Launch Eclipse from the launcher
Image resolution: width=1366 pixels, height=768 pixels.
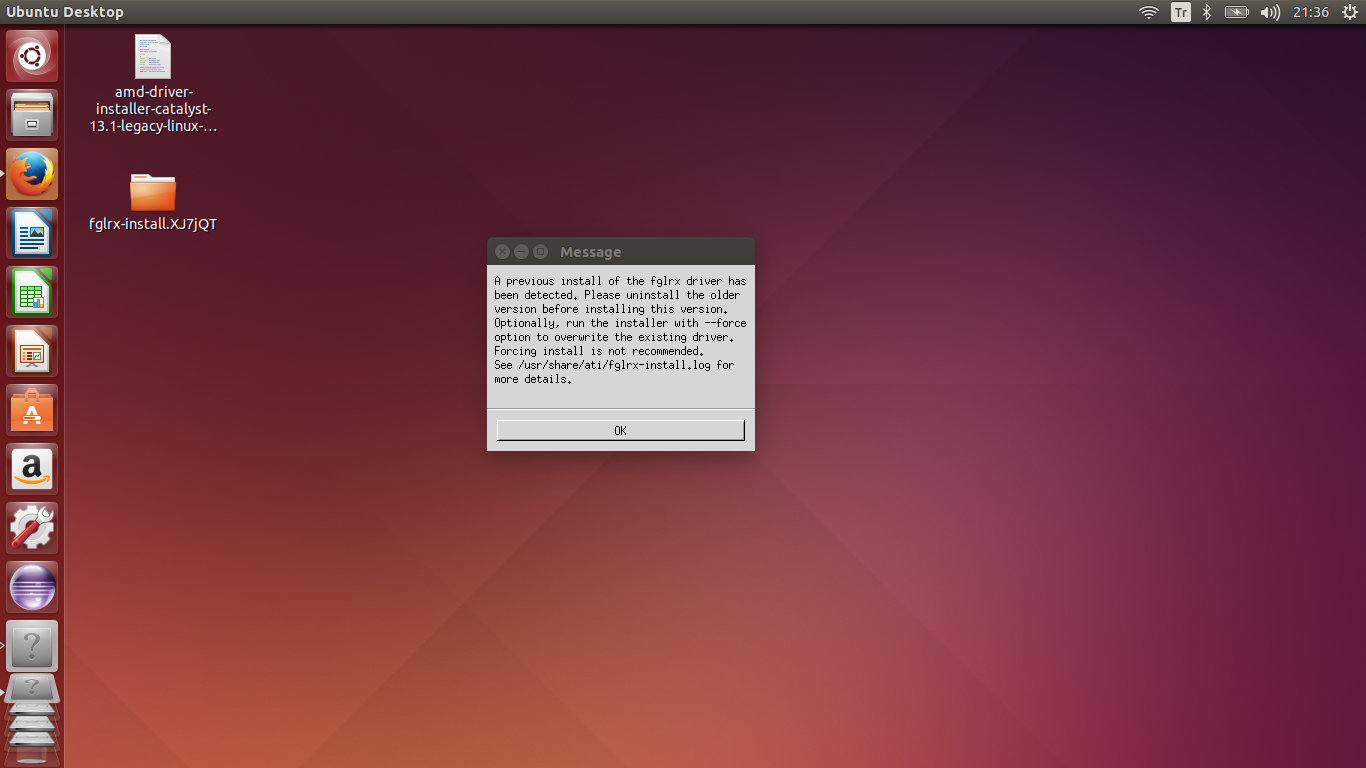(32, 587)
